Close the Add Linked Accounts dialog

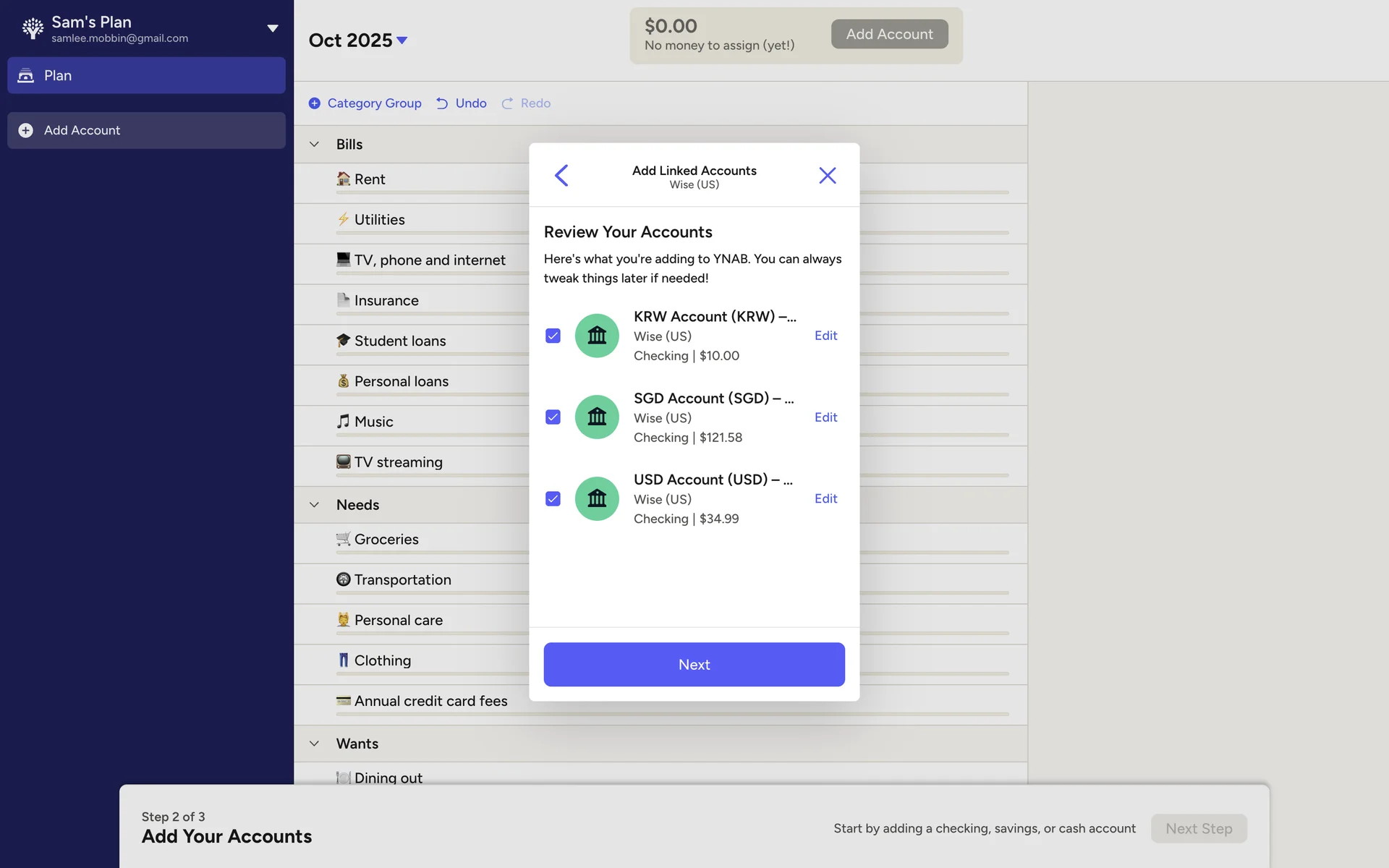pyautogui.click(x=827, y=175)
